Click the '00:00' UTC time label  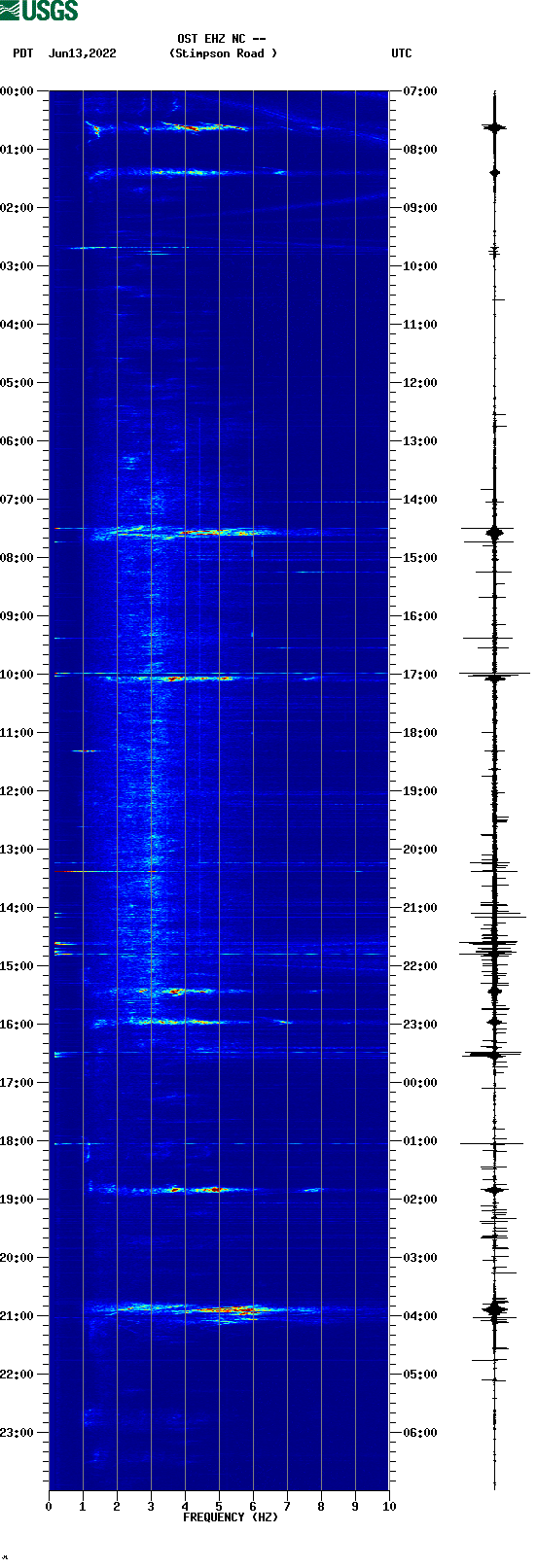coord(420,1083)
